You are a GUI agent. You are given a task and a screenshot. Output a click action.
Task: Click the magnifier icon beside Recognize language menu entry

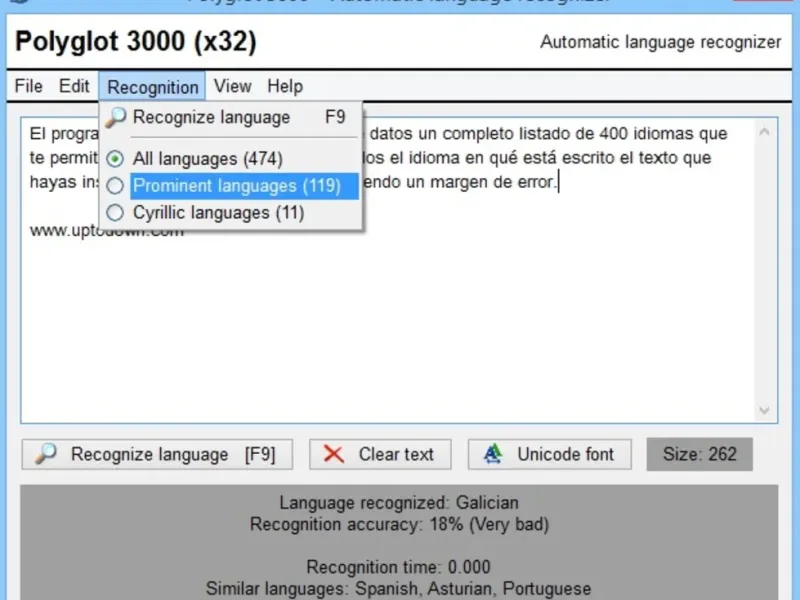pos(115,117)
